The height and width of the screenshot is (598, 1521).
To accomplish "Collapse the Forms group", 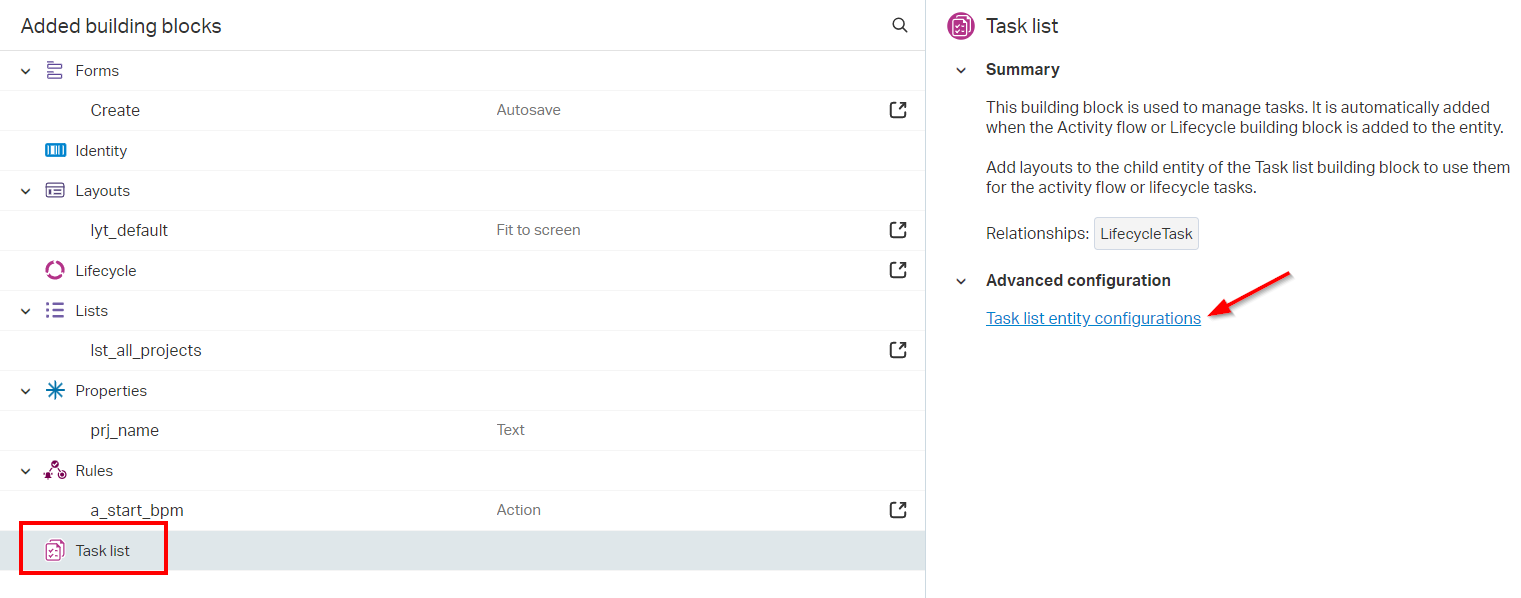I will click(x=26, y=71).
